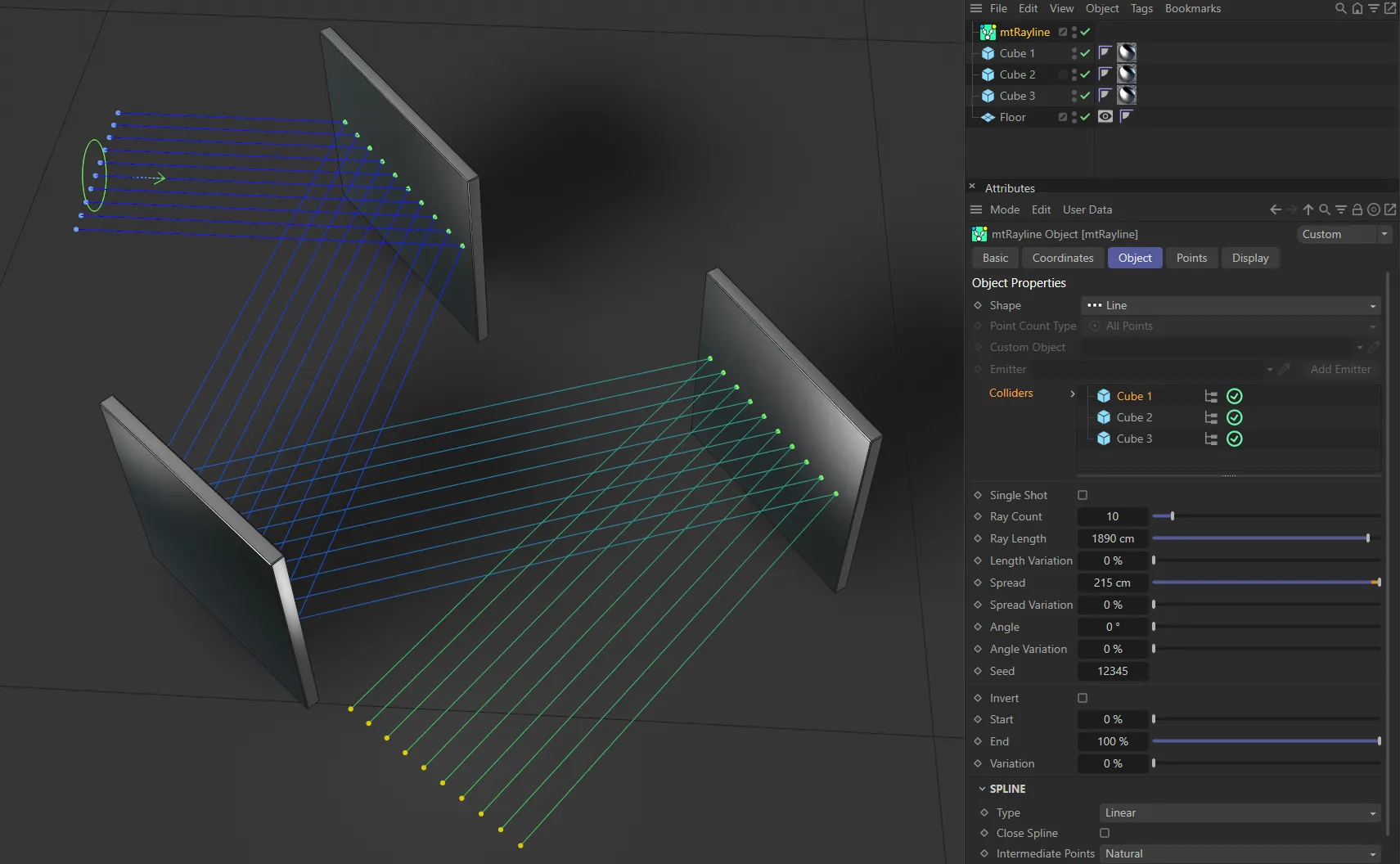Enable the Single Shot checkbox

[1081, 494]
